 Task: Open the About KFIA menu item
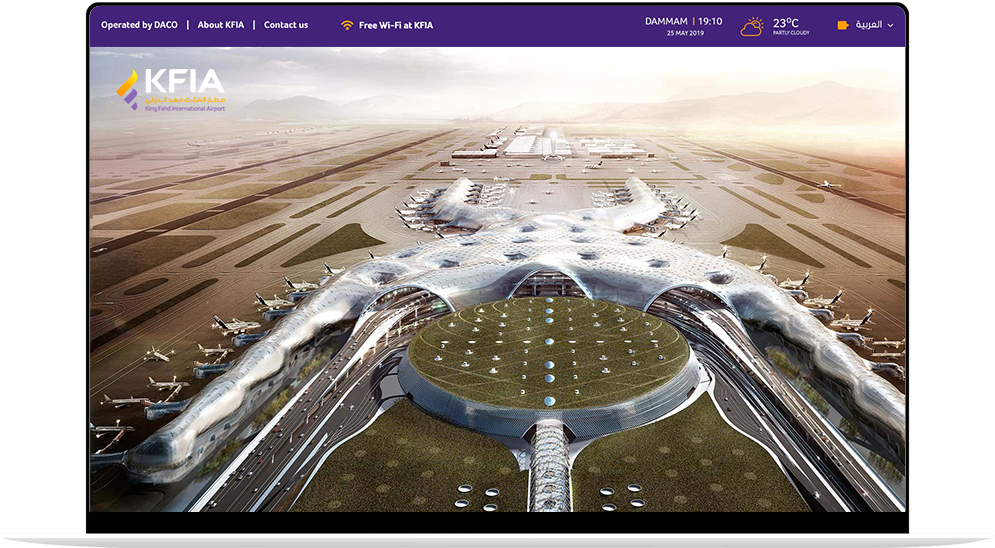[220, 25]
